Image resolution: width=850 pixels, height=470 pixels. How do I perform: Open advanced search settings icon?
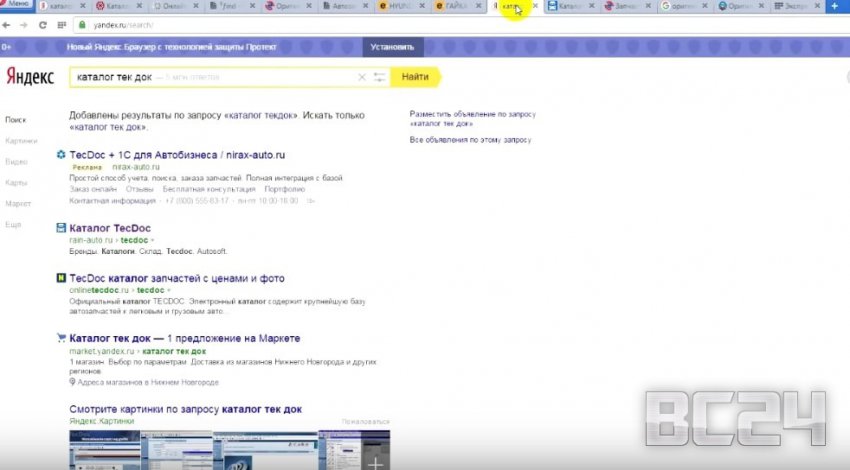coord(379,77)
